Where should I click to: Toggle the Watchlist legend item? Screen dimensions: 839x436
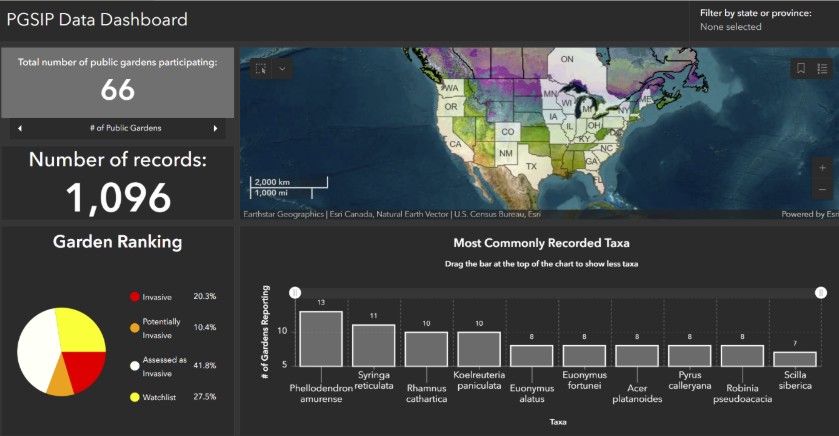click(134, 397)
